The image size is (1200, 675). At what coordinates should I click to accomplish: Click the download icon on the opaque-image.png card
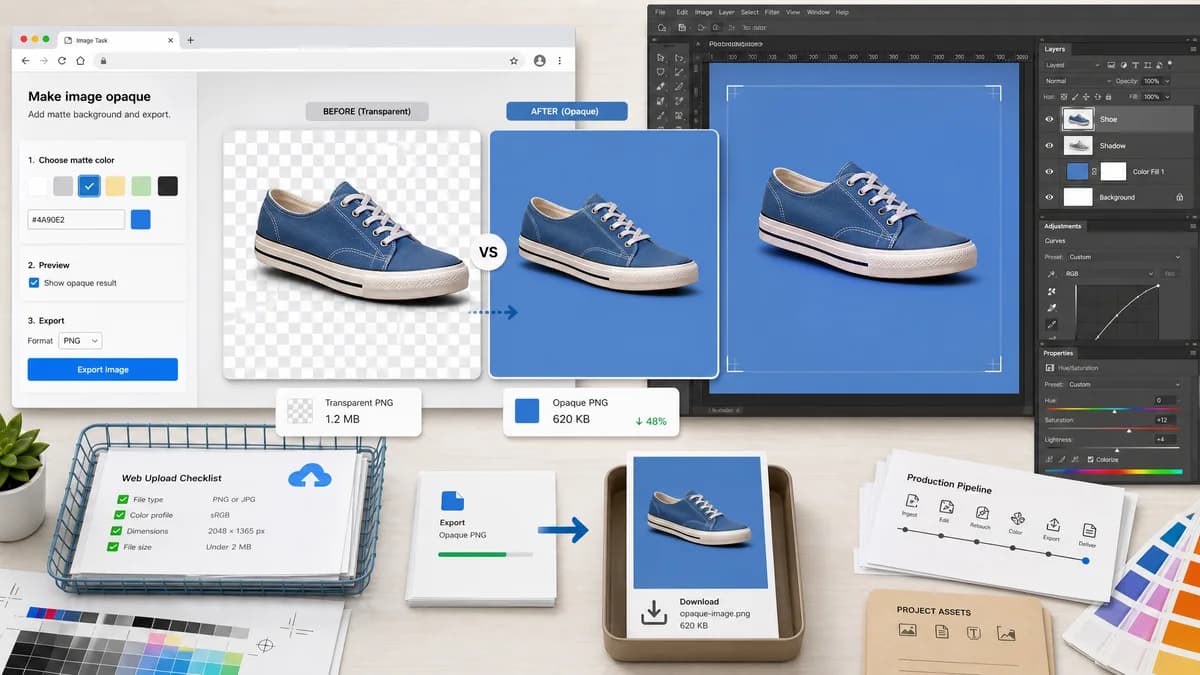point(654,612)
